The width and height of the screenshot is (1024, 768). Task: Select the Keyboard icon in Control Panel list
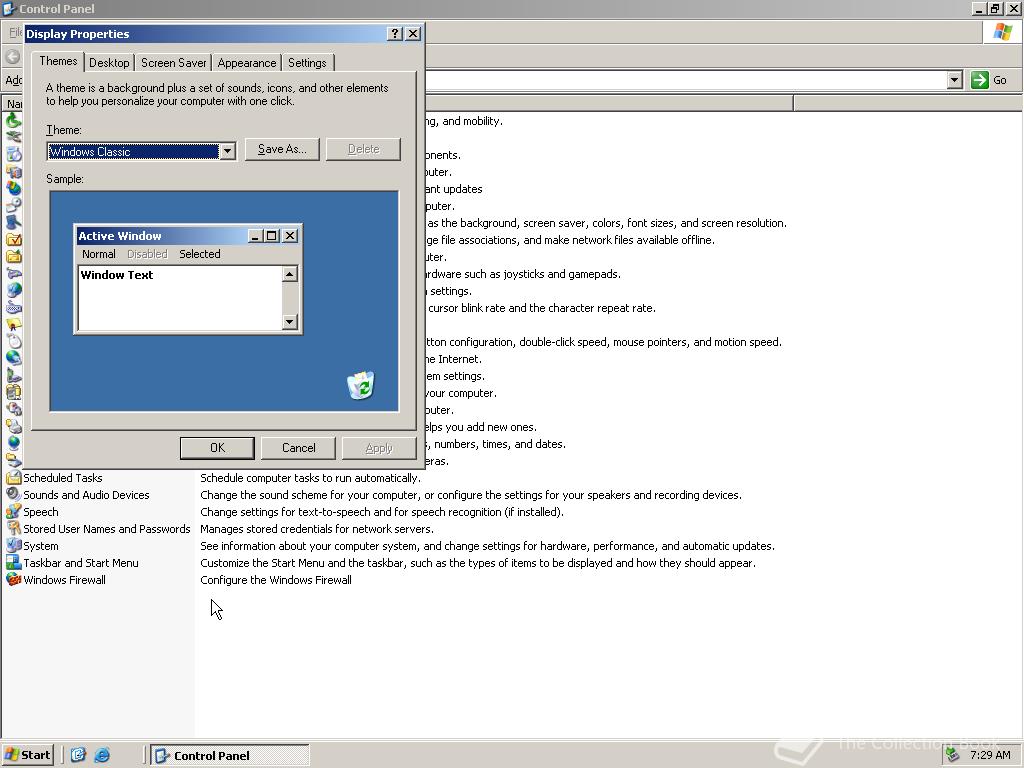[13, 308]
